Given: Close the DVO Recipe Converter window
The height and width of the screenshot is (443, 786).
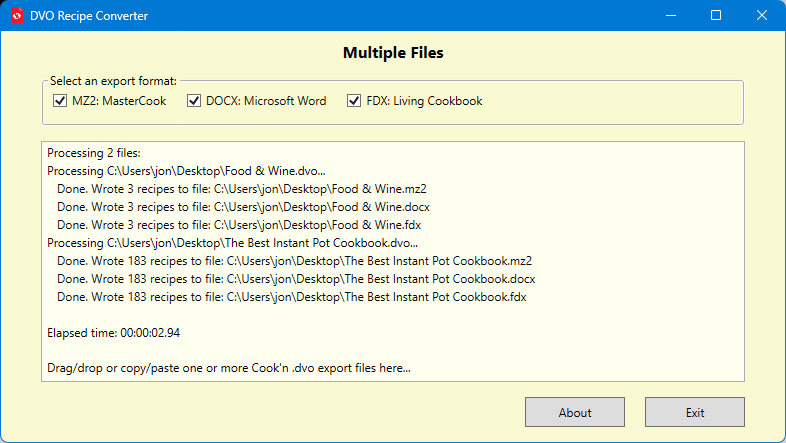Looking at the screenshot, I should (762, 16).
